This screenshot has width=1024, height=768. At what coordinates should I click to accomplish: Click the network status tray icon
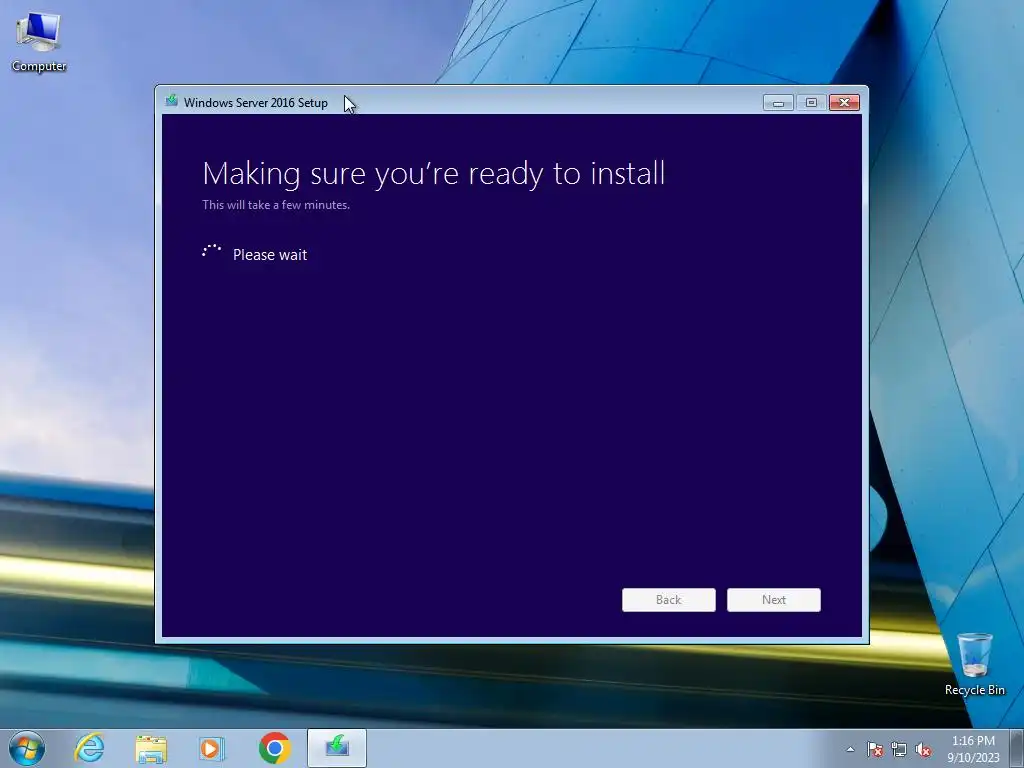[899, 749]
